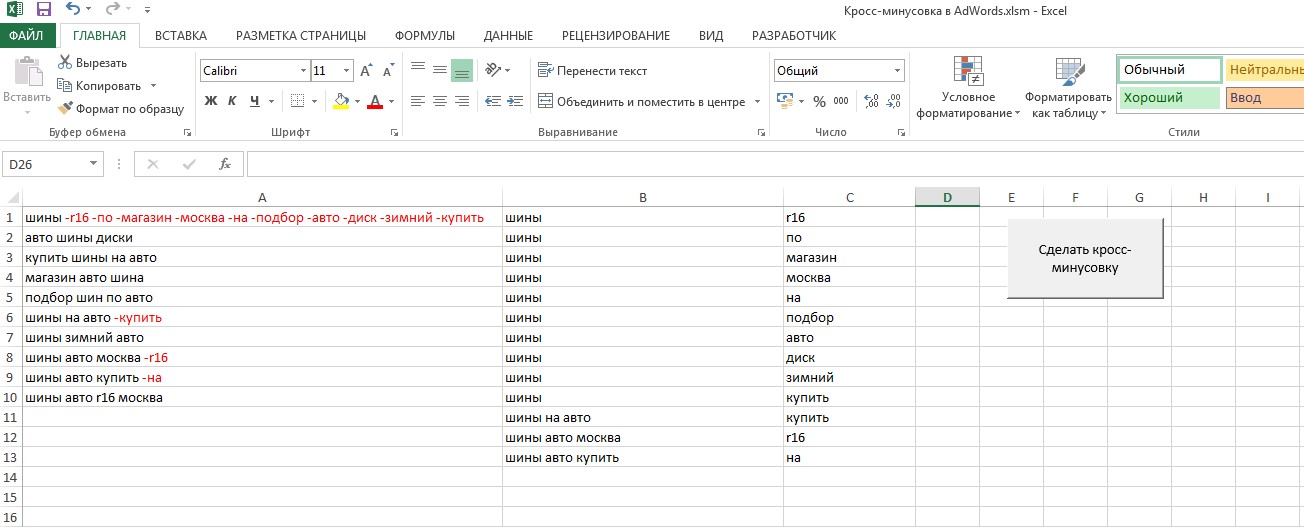Toggle italic К formatting

pos(232,101)
